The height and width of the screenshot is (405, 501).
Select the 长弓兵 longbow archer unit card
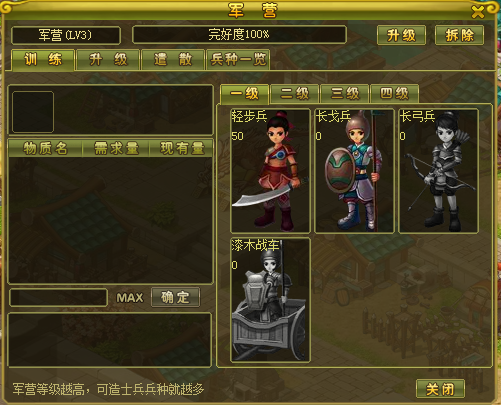click(x=439, y=170)
